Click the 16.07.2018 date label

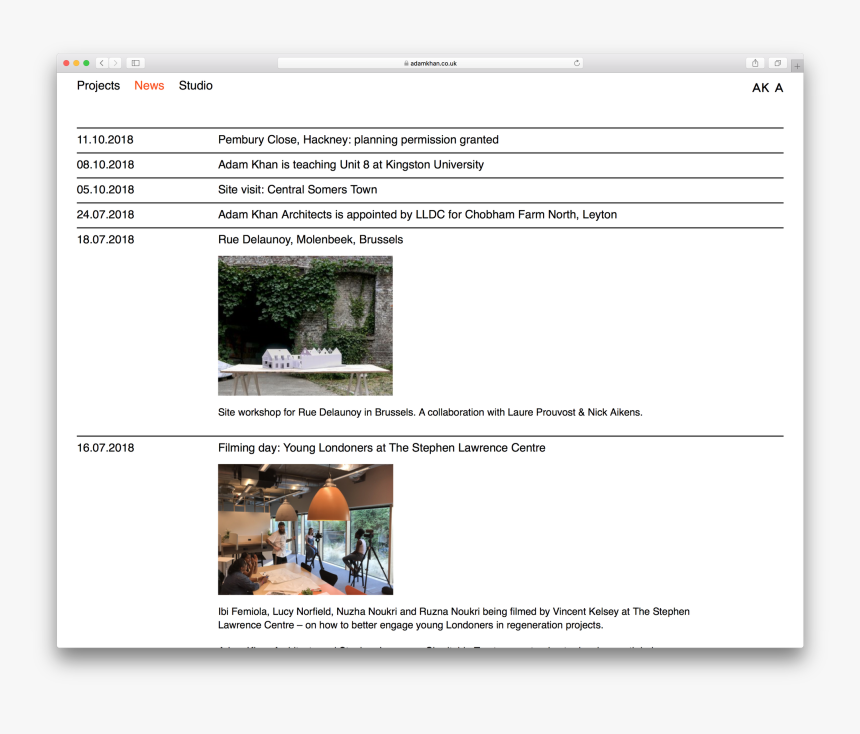point(104,447)
